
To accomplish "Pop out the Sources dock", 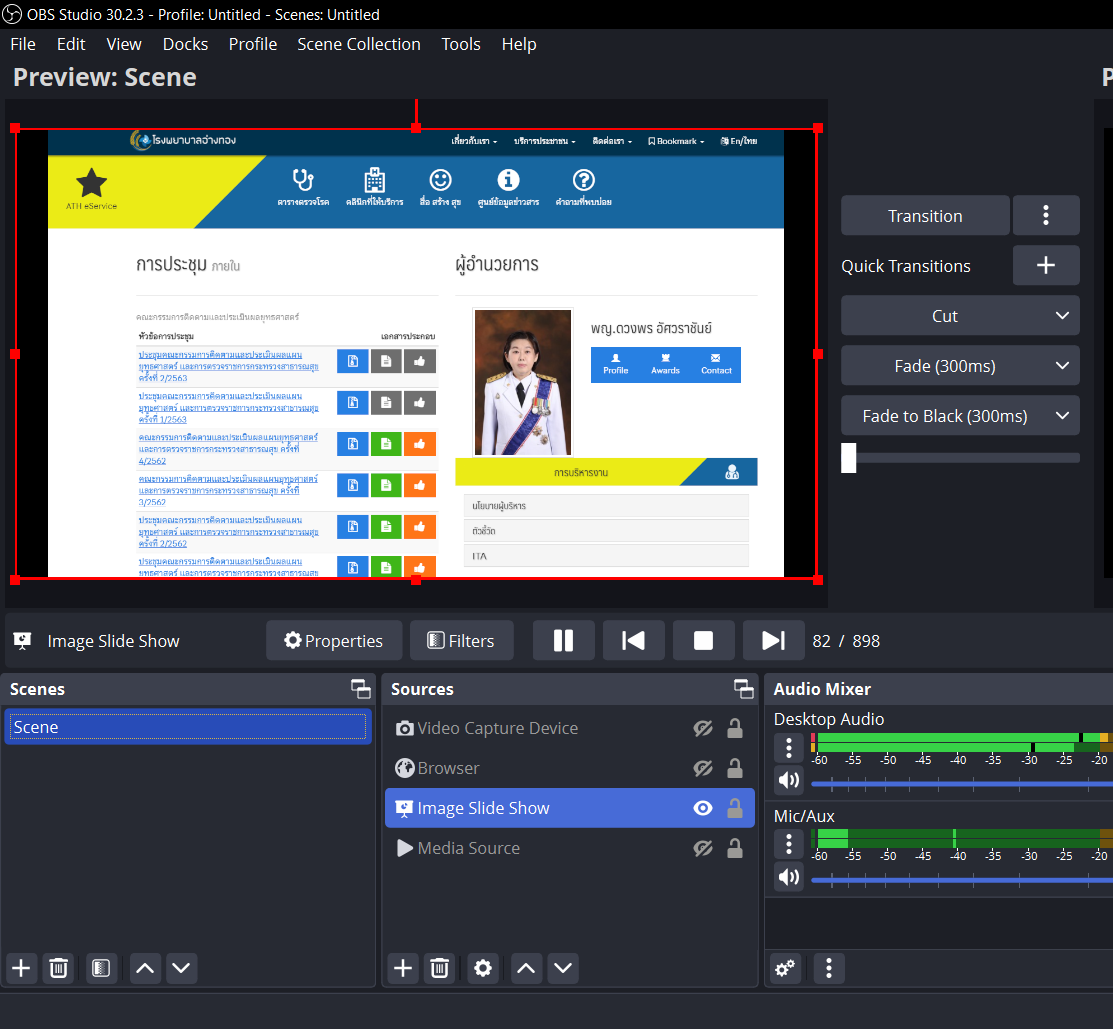I will pyautogui.click(x=743, y=688).
